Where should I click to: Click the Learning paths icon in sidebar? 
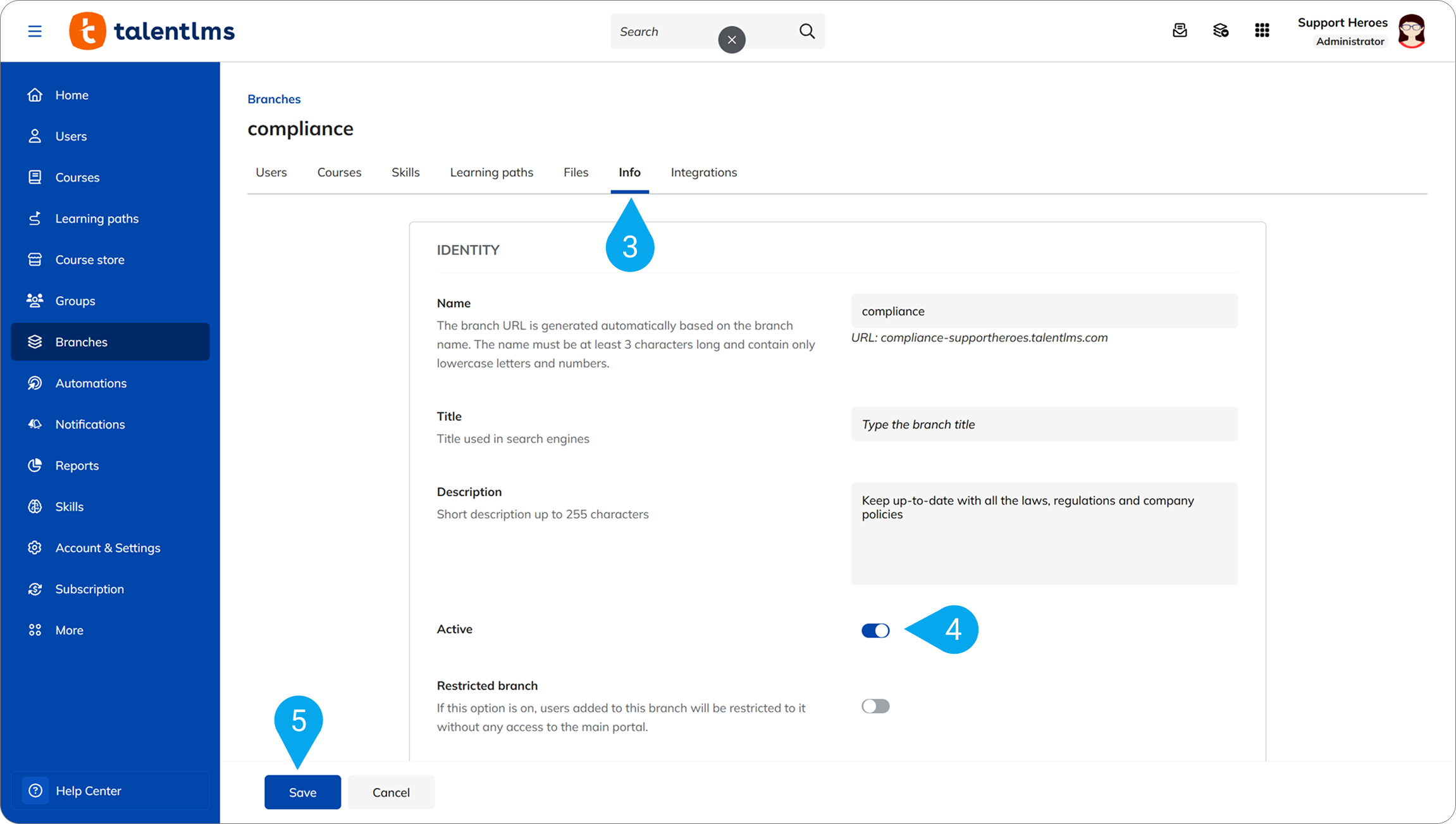pos(35,218)
